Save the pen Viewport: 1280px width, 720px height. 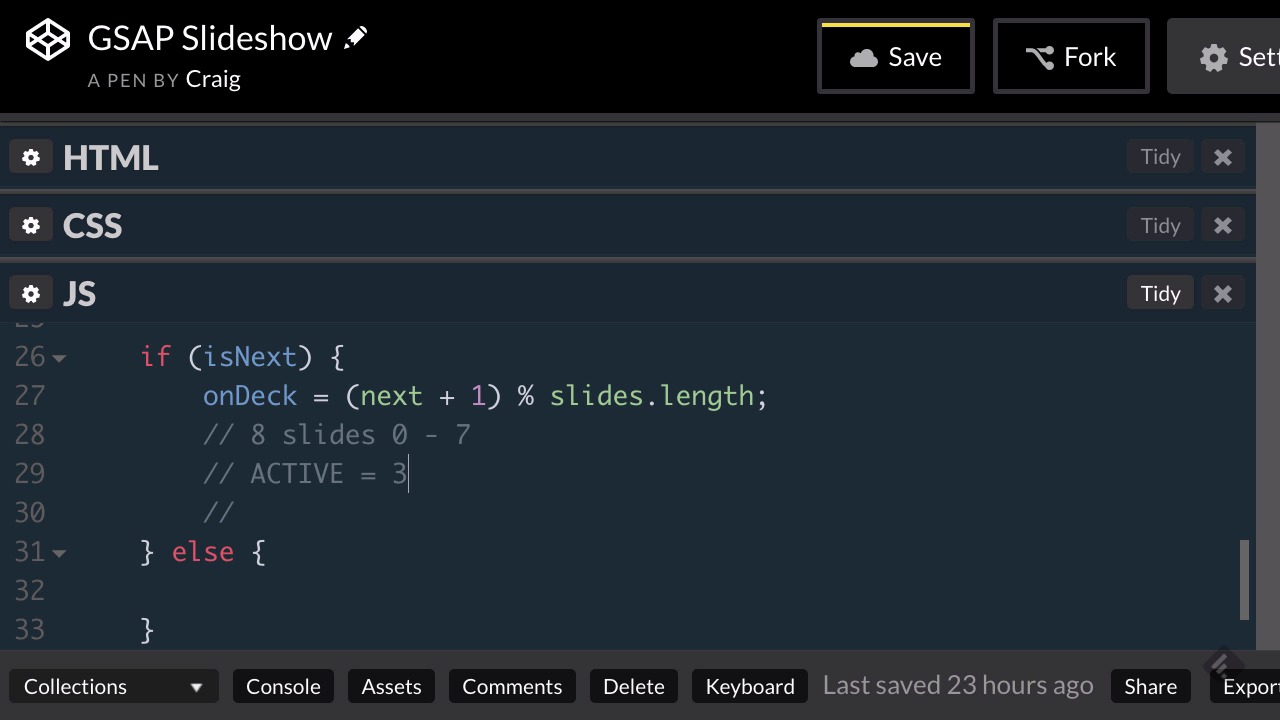point(896,57)
